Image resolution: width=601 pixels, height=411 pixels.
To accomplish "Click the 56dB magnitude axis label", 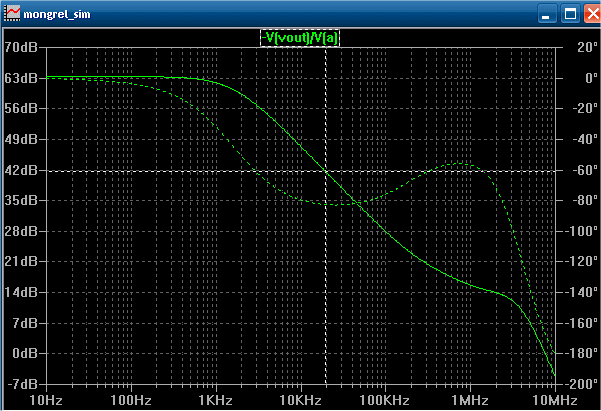I will [21, 109].
